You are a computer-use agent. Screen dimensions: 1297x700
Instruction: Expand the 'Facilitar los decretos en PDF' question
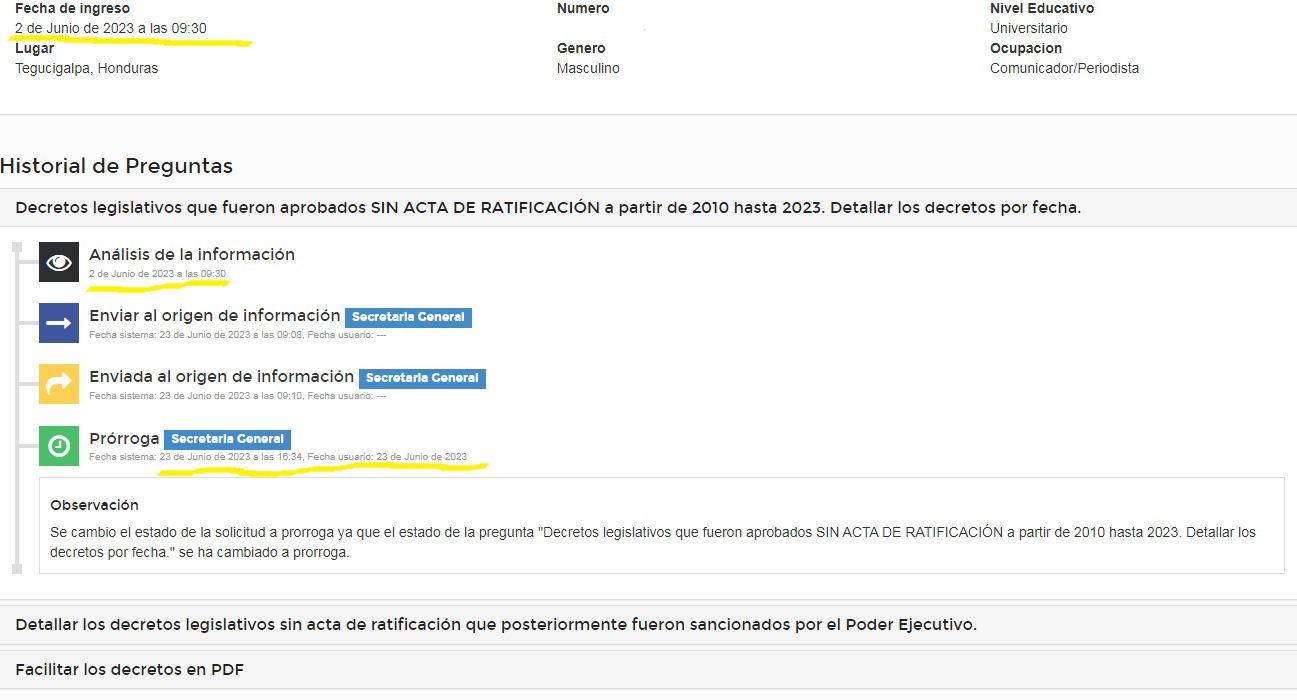(129, 670)
